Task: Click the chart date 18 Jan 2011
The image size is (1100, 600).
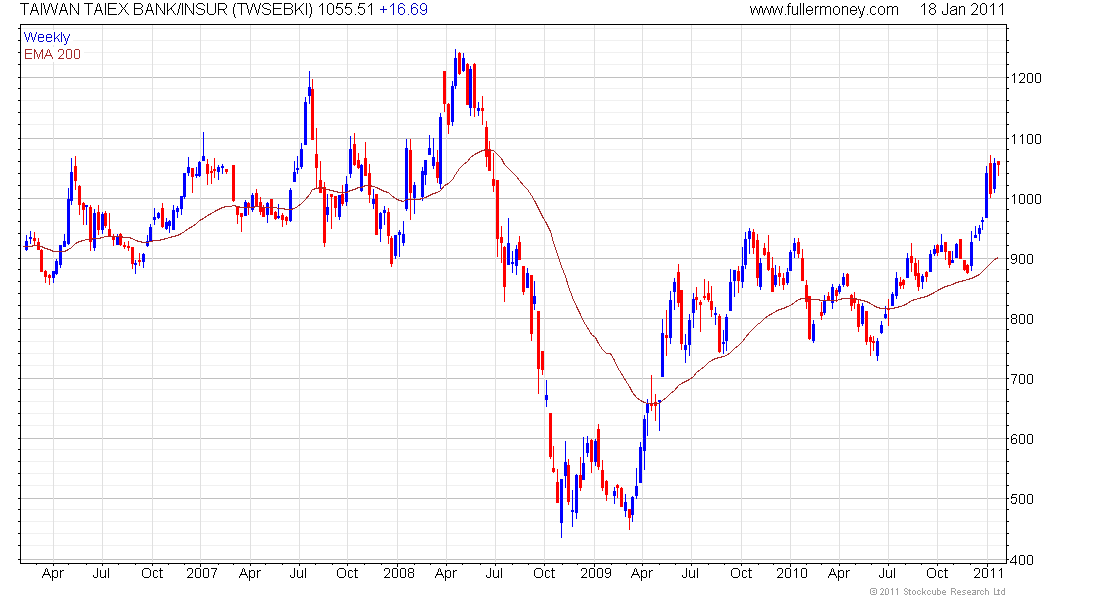Action: click(962, 10)
